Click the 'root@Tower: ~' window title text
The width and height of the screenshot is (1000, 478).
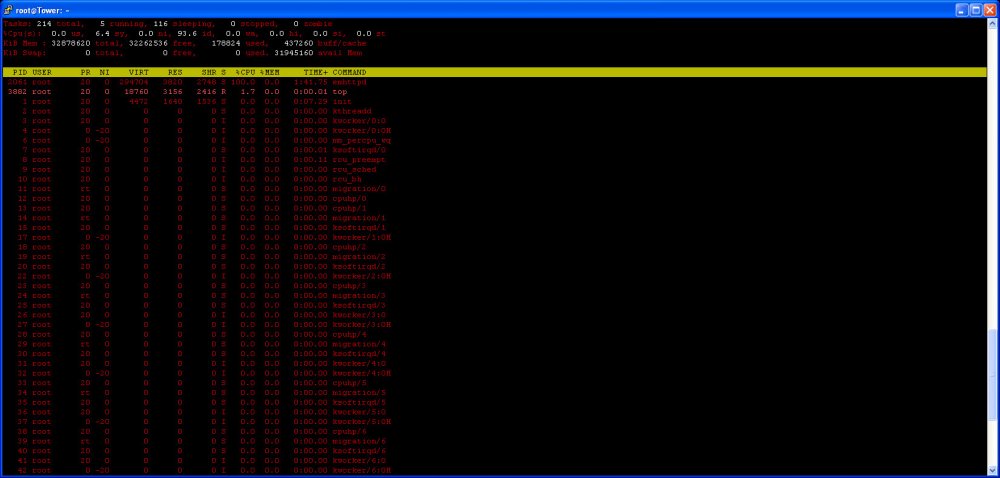[x=42, y=11]
